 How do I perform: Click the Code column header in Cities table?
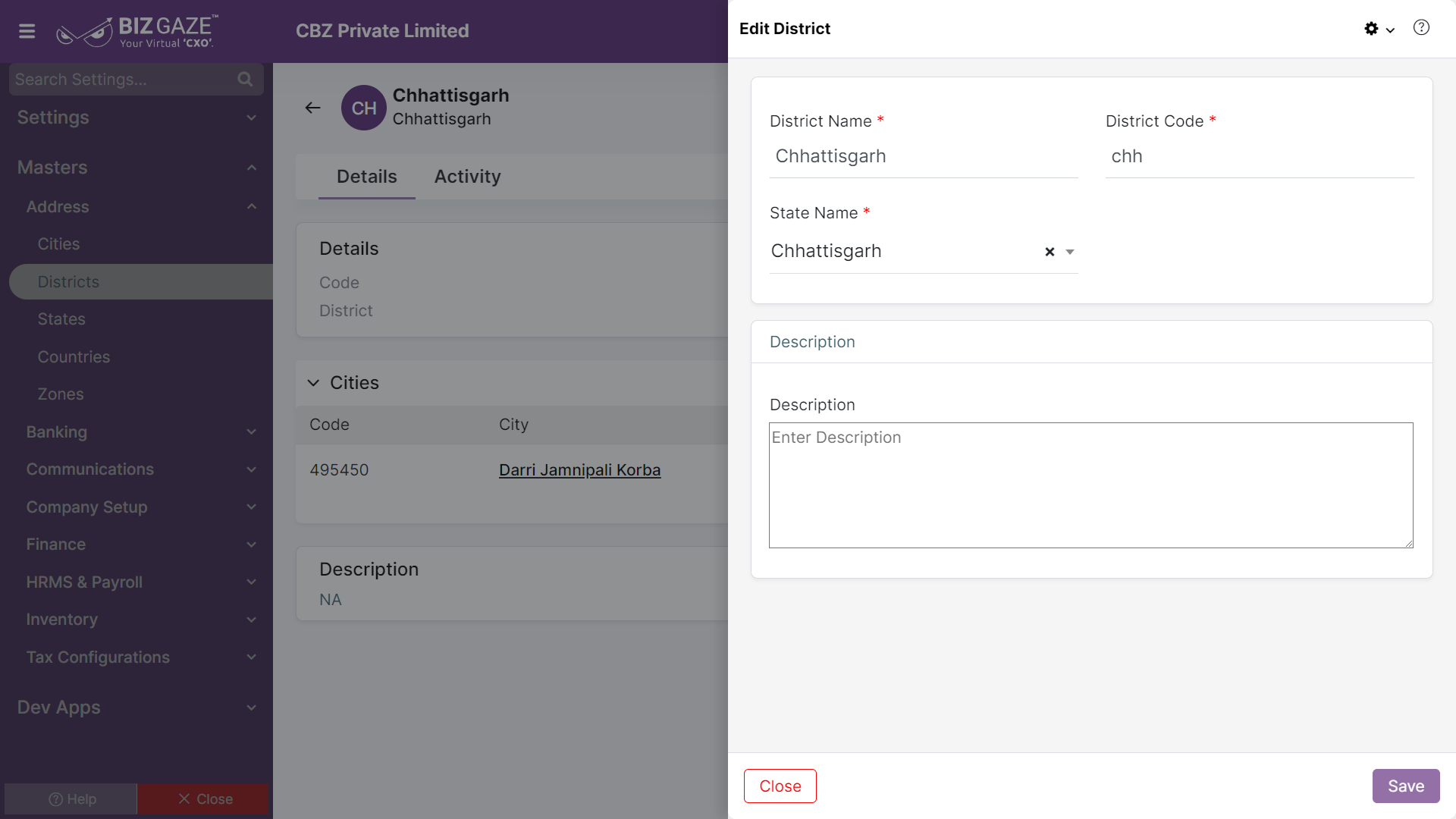pyautogui.click(x=329, y=425)
